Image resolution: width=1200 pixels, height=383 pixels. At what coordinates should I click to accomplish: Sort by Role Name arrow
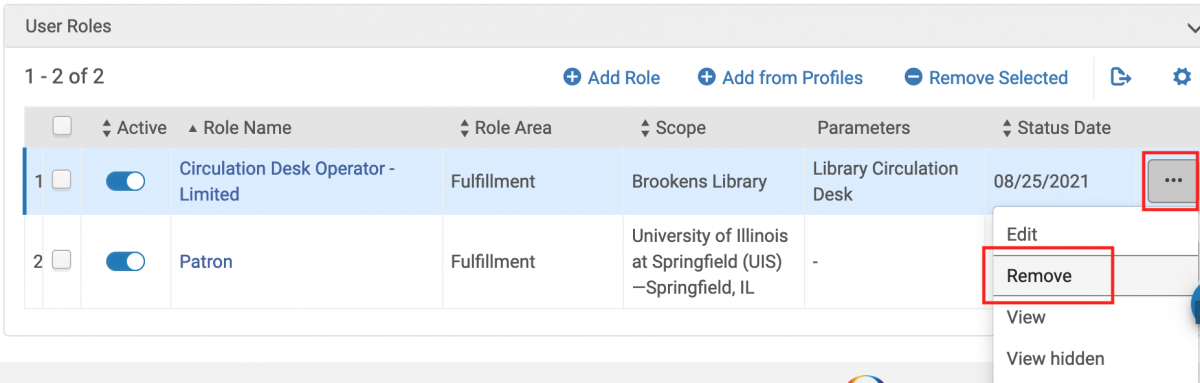click(x=191, y=128)
